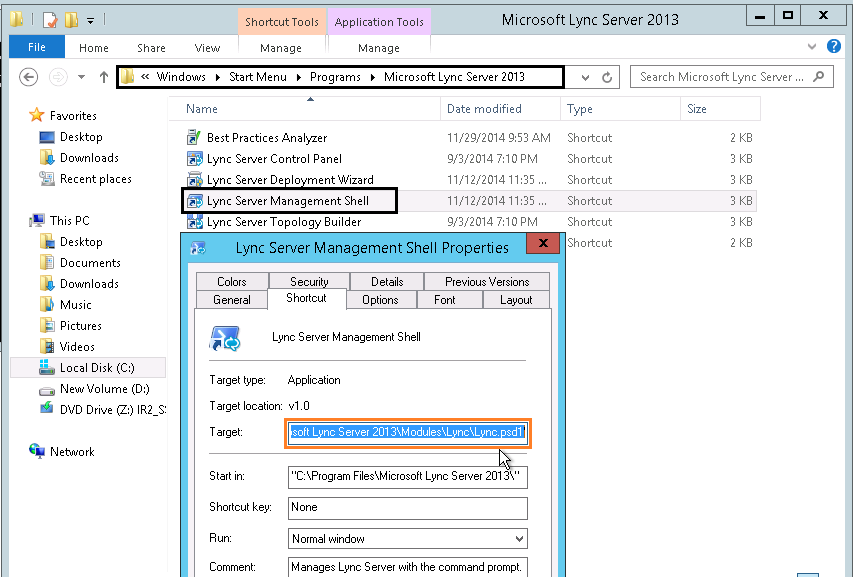The image size is (853, 577).
Task: Click the Help question mark icon
Action: point(833,46)
